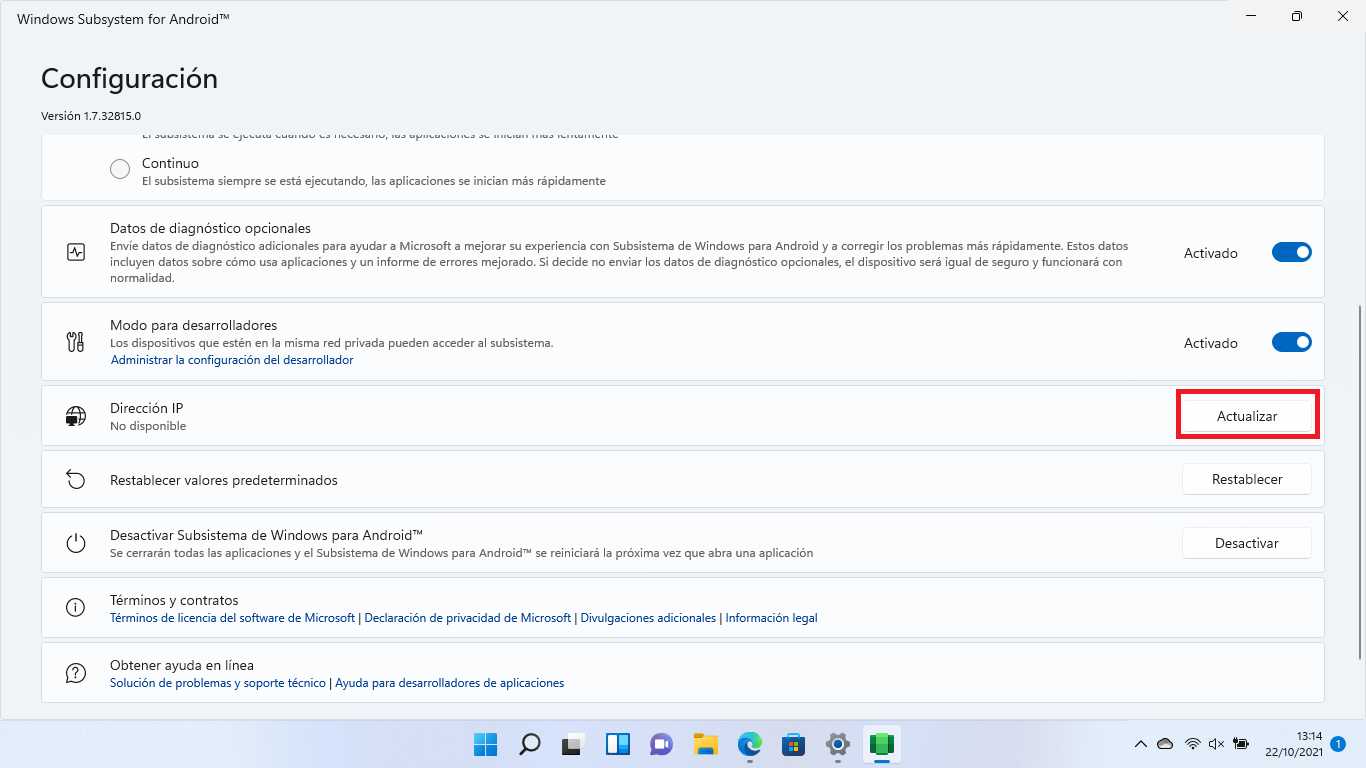Open Settings gear in taskbar

(838, 744)
